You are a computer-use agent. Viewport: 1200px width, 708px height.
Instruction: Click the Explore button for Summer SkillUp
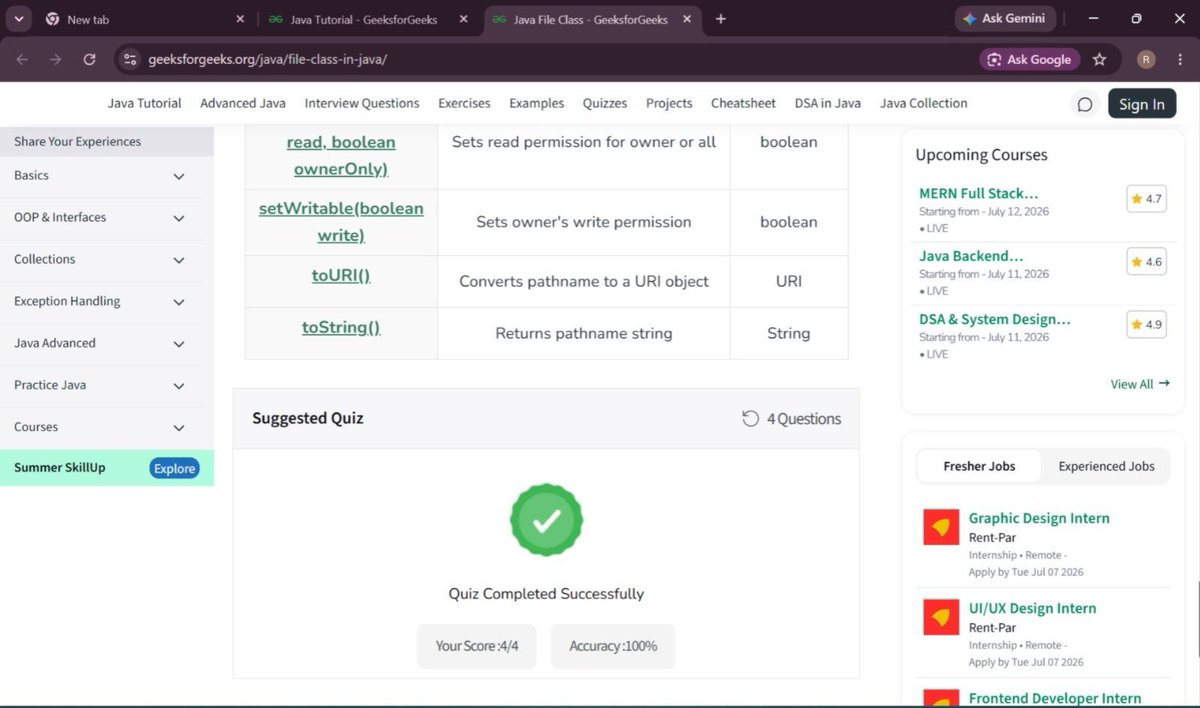click(174, 468)
